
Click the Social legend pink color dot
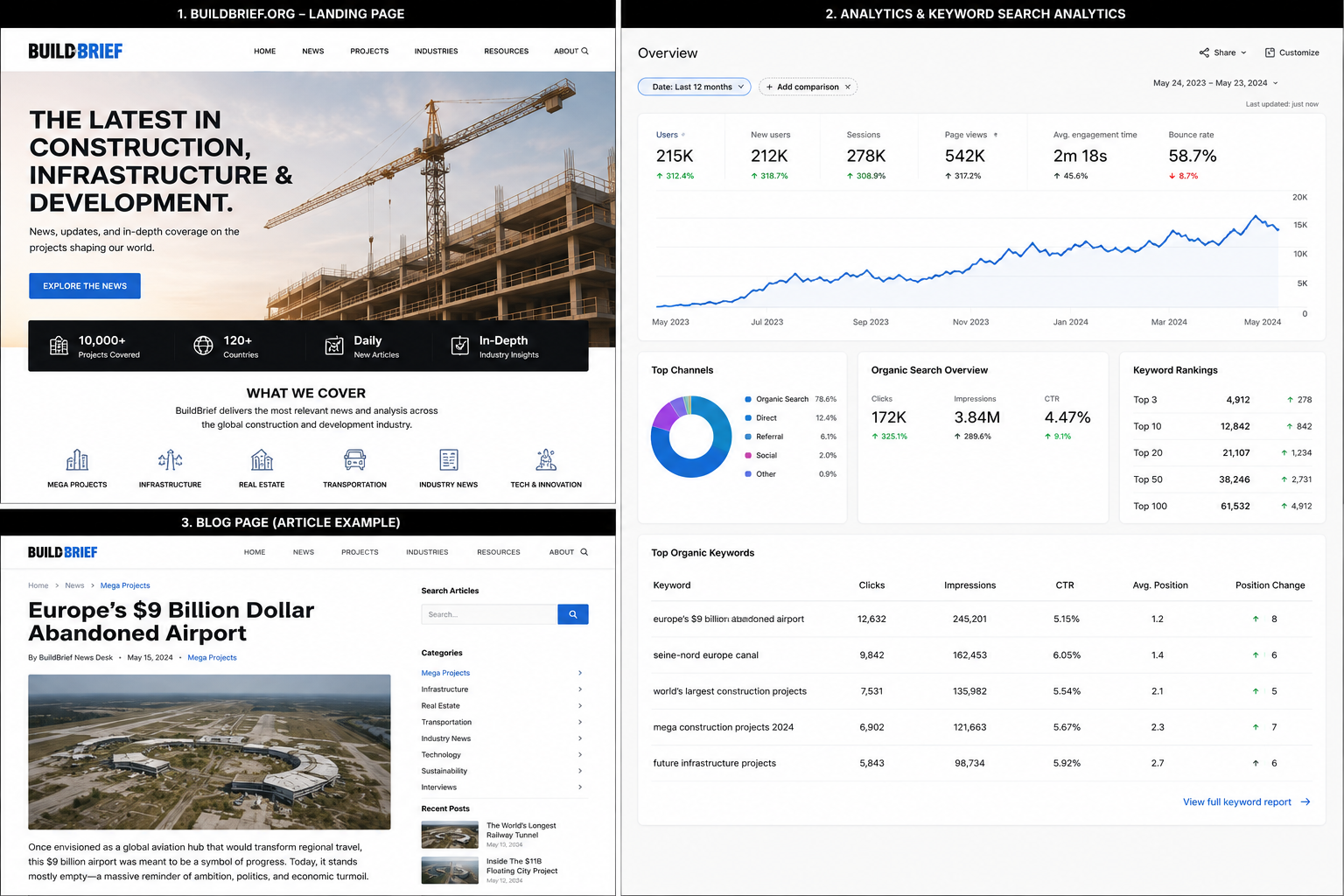[748, 455]
